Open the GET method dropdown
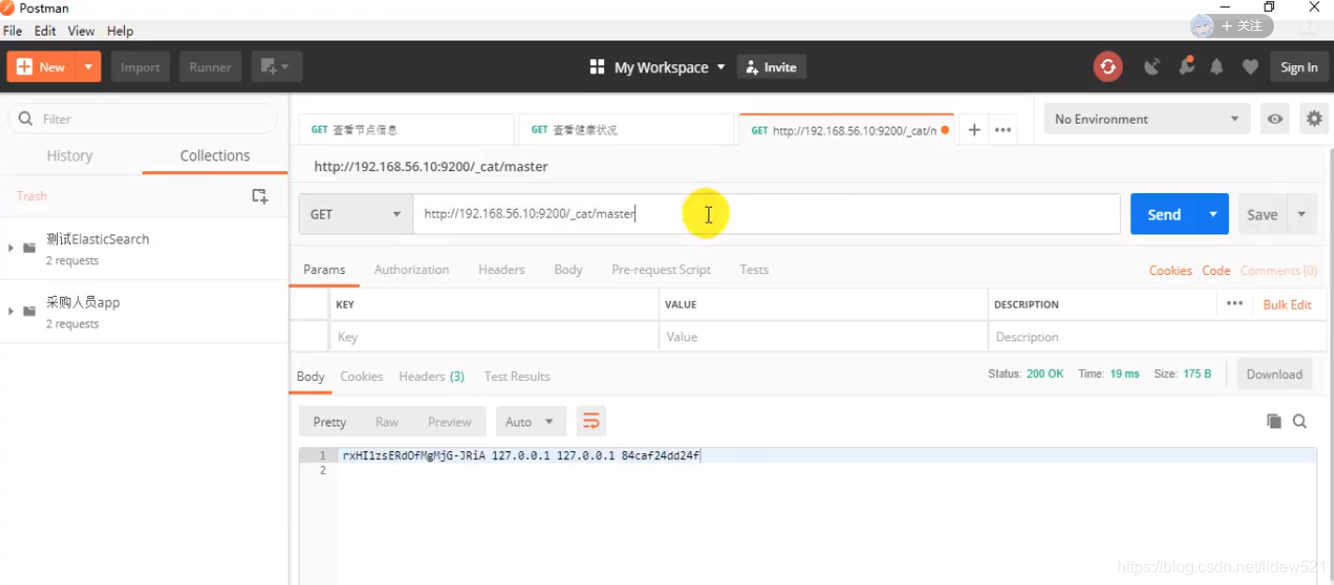1334x585 pixels. click(356, 214)
